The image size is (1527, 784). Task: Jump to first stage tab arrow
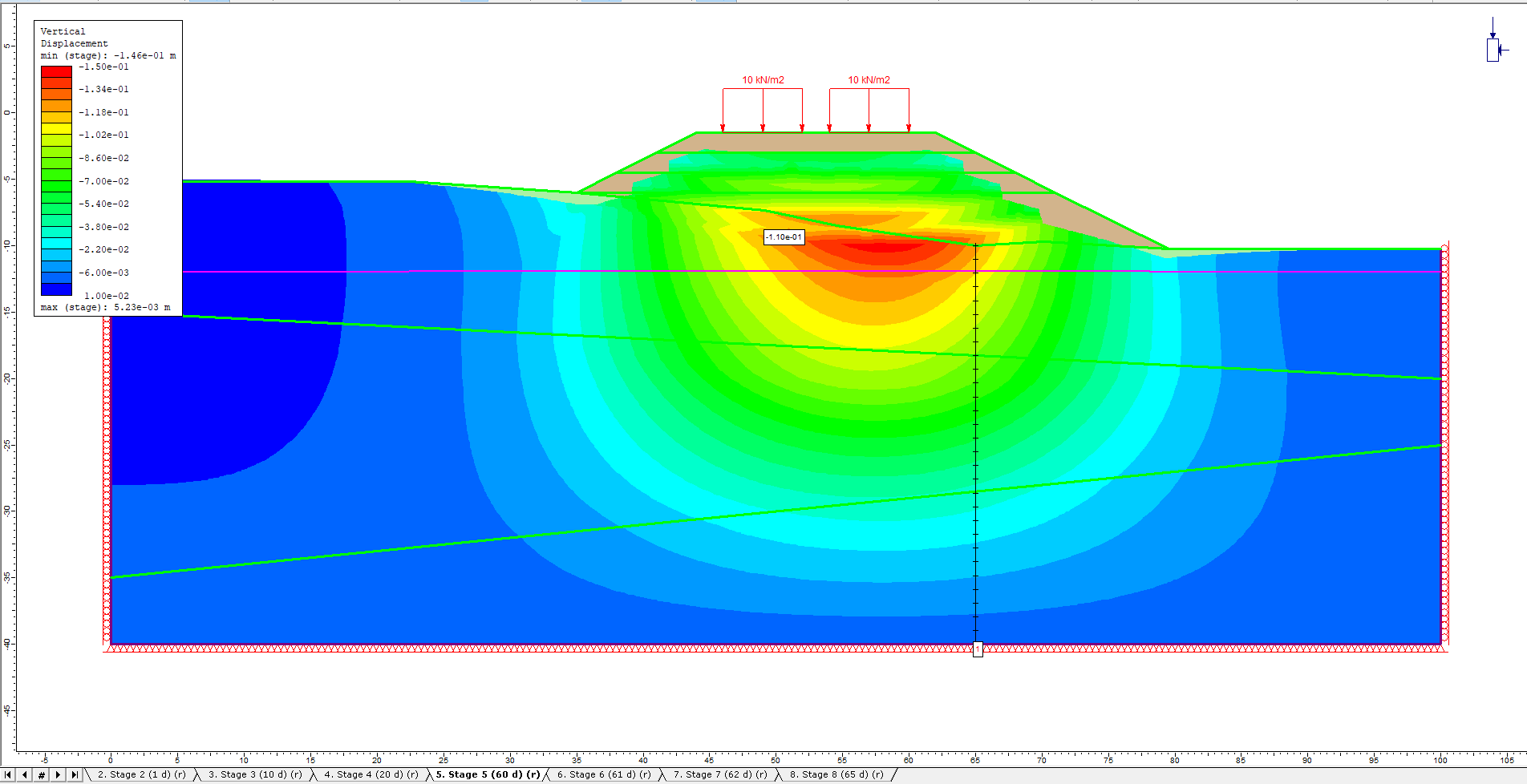click(9, 774)
